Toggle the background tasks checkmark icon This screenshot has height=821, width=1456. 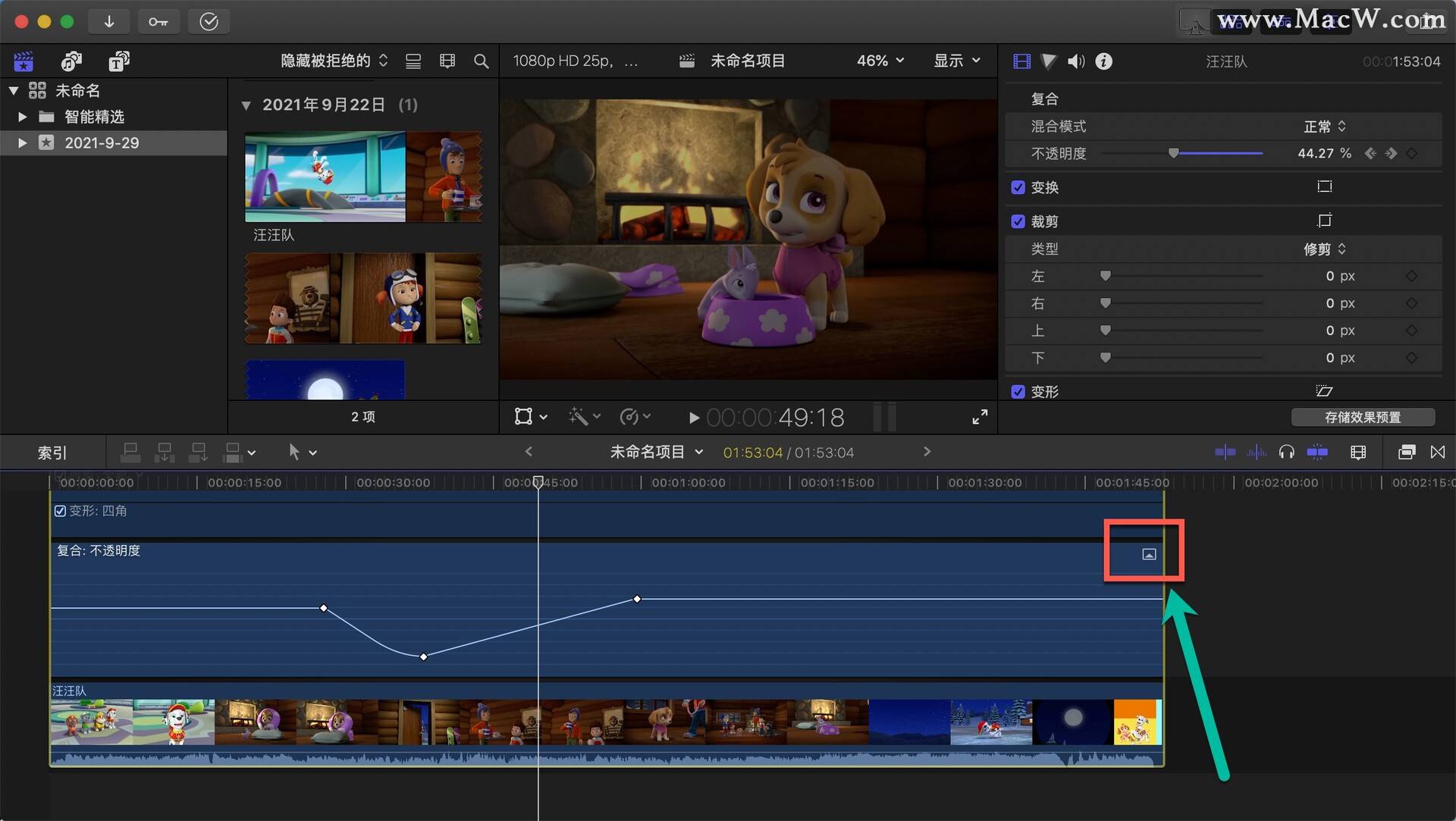209,21
